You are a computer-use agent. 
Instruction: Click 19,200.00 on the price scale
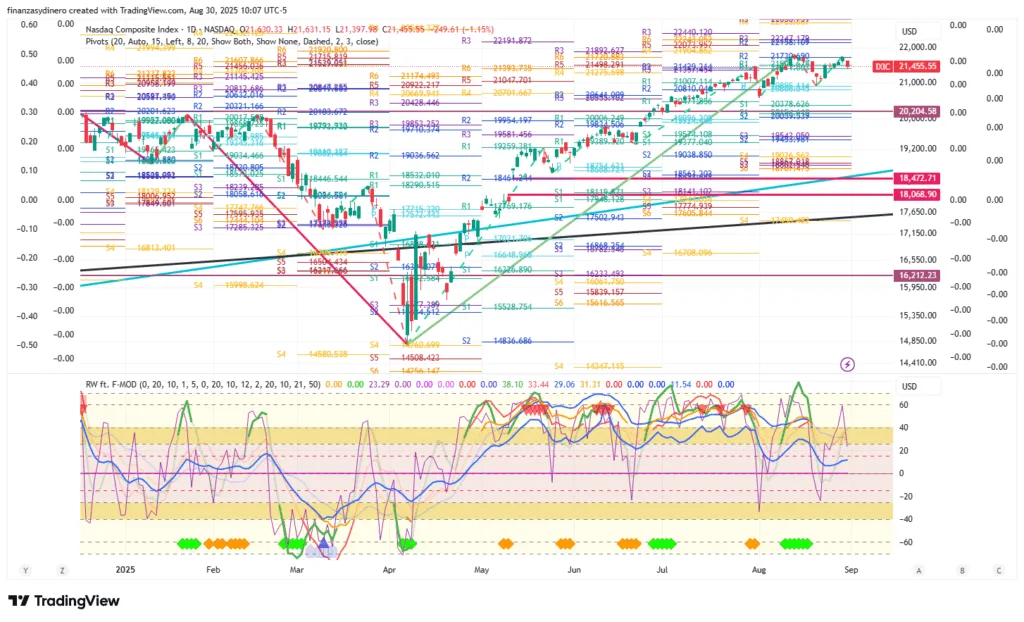(x=918, y=148)
